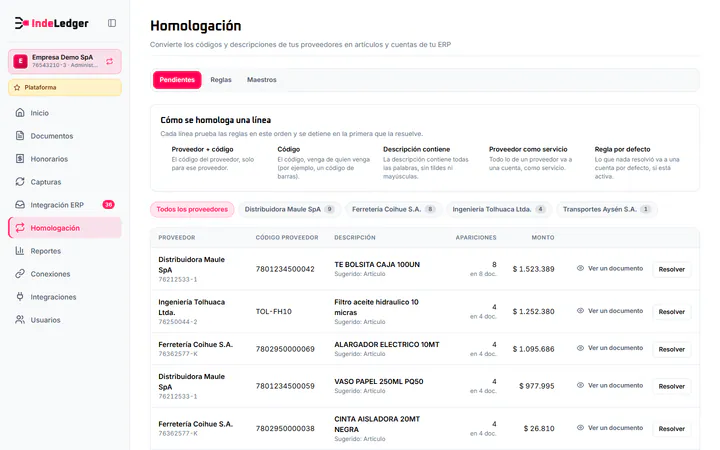Click the 36 badge on Integración ERP

pyautogui.click(x=108, y=204)
